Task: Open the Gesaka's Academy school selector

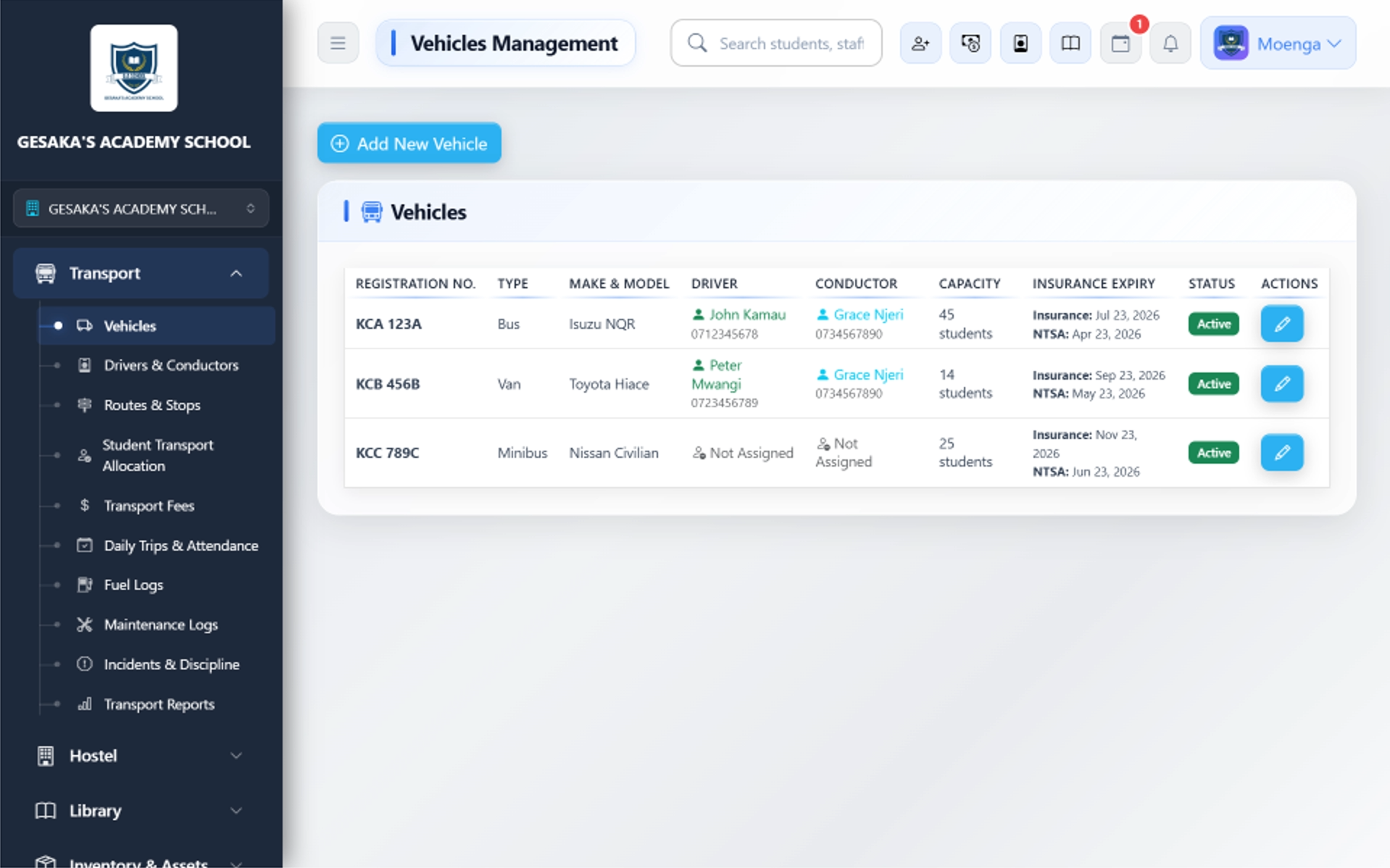Action: tap(141, 209)
